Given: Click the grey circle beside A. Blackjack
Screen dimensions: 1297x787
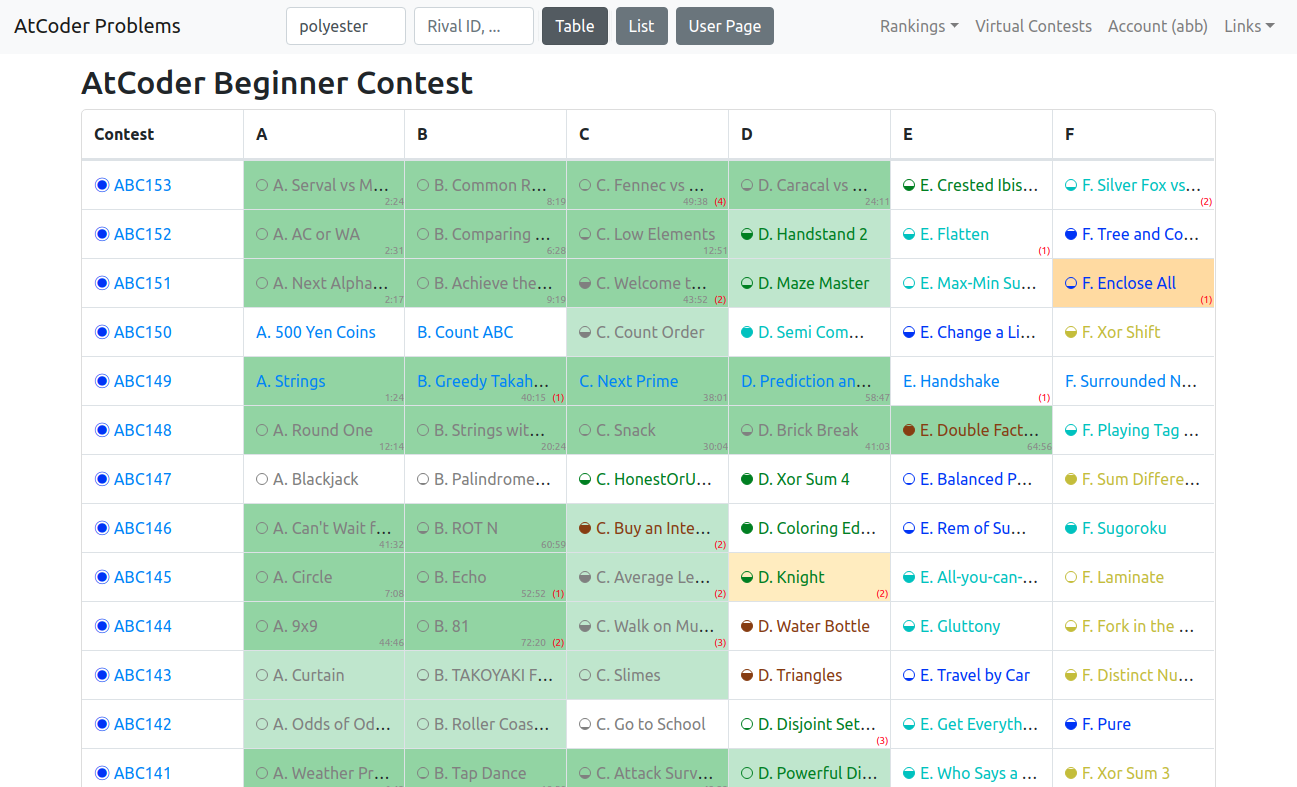Looking at the screenshot, I should (262, 479).
